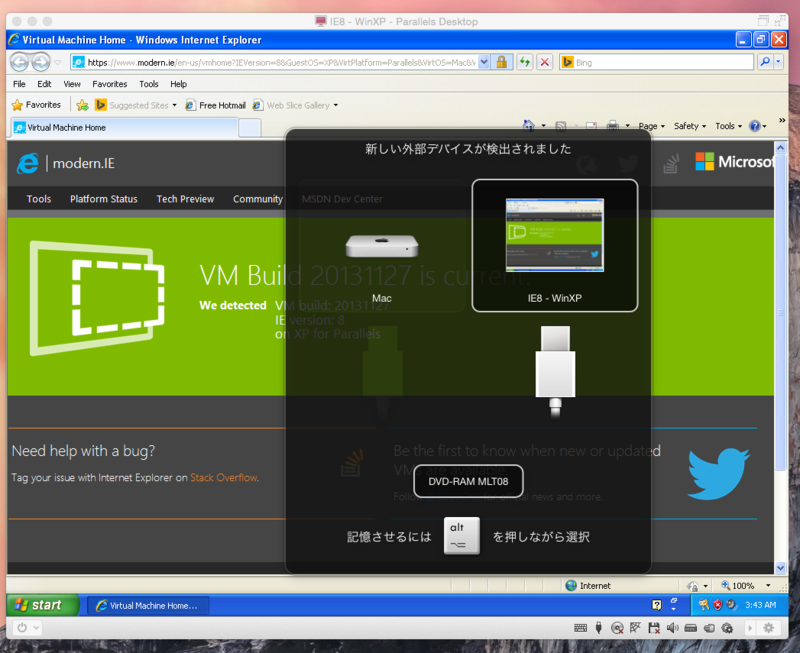Click the Read Mail icon
800x653 pixels.
pyautogui.click(x=591, y=125)
